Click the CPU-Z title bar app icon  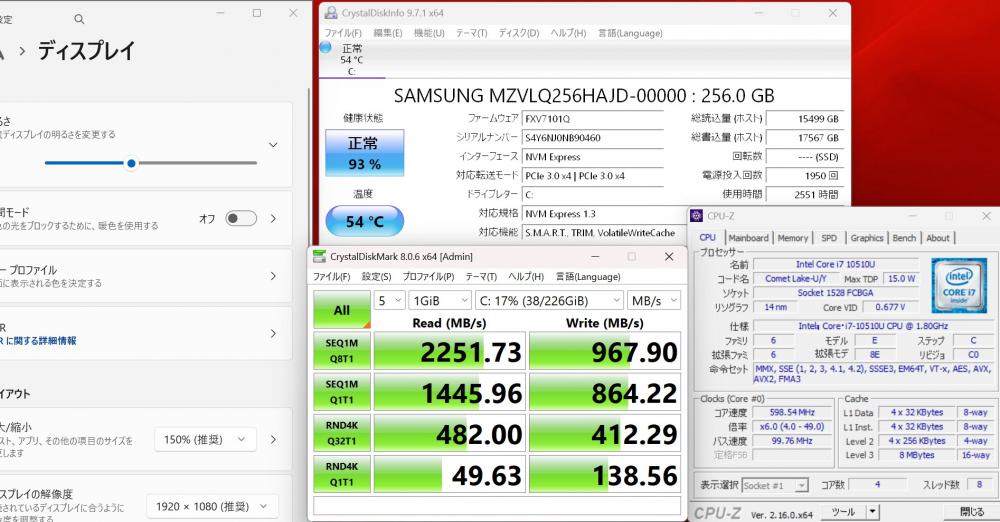tap(696, 216)
